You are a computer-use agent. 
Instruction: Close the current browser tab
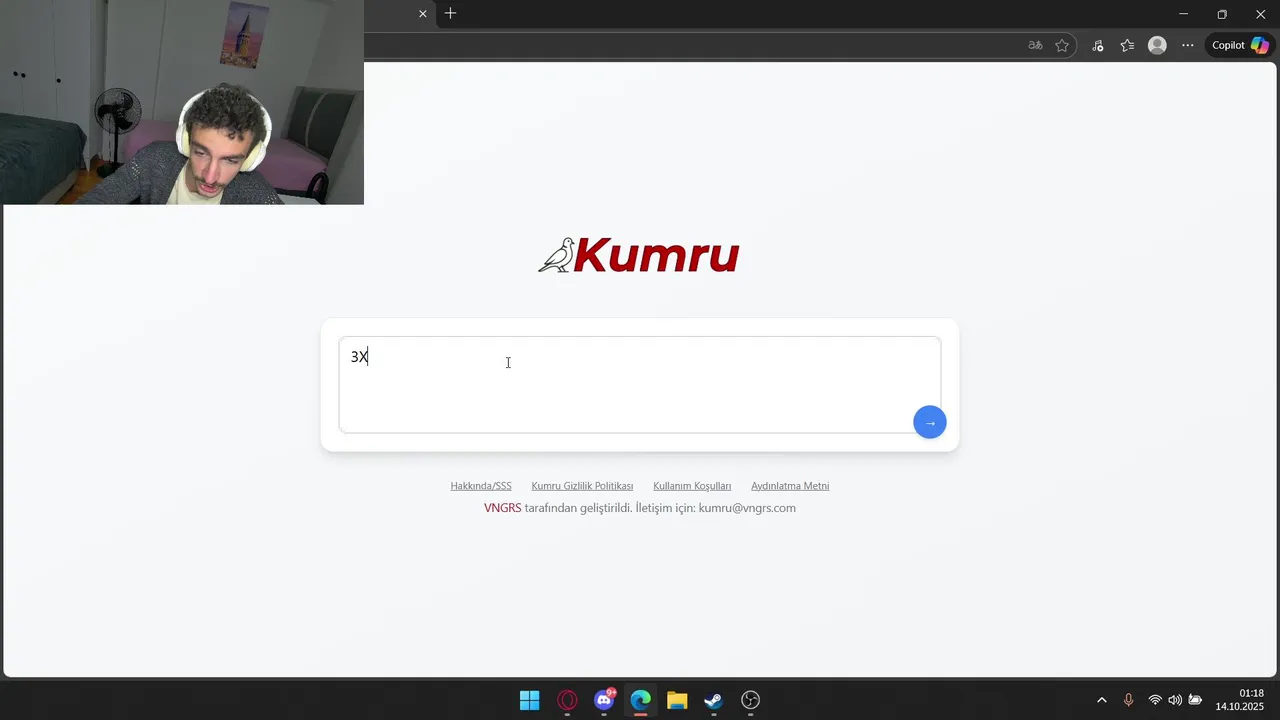point(423,14)
